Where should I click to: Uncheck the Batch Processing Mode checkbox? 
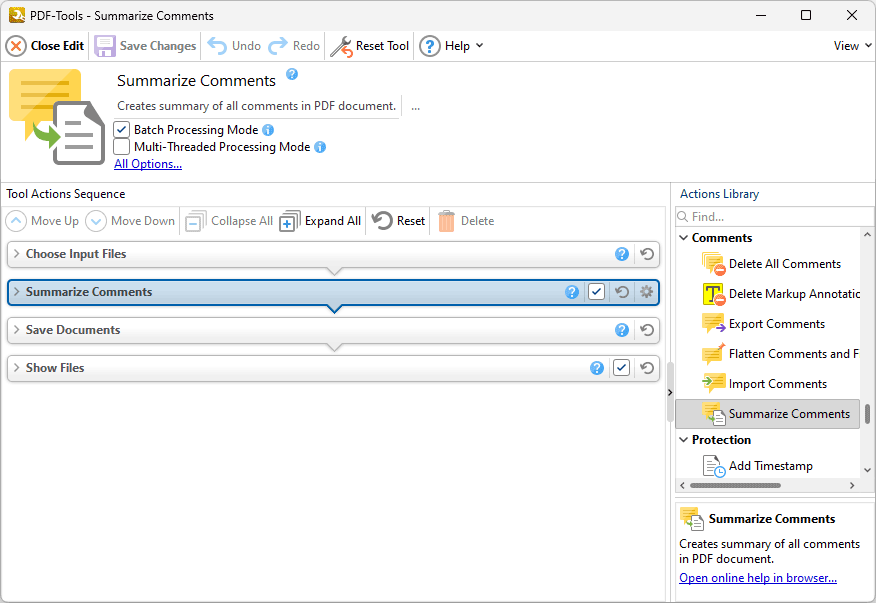pyautogui.click(x=122, y=130)
